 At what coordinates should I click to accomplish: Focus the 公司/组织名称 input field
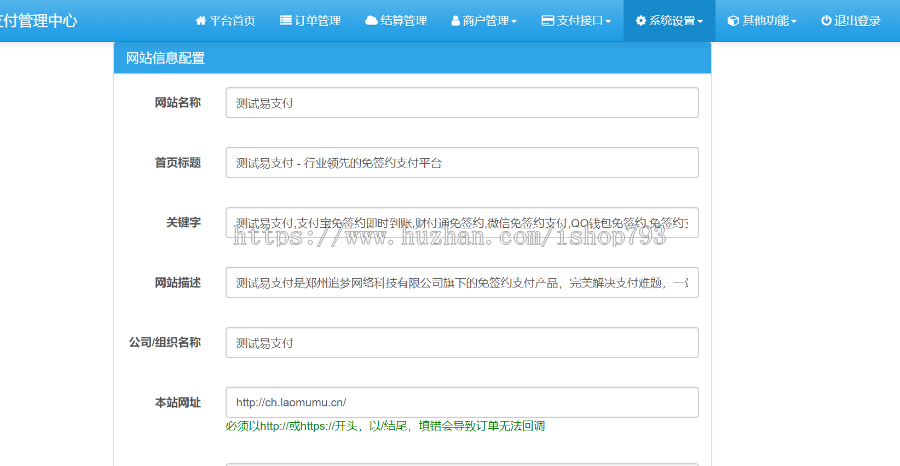[461, 343]
